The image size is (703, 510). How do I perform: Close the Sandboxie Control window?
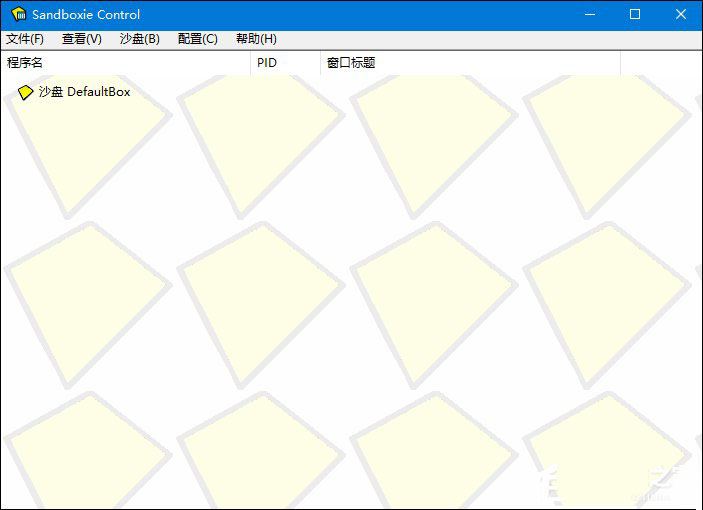(x=681, y=14)
